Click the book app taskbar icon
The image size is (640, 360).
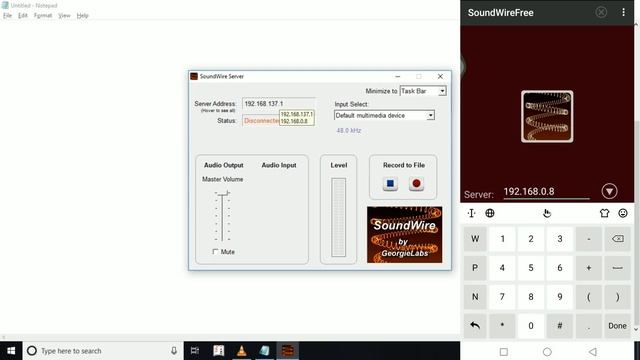tap(219, 351)
